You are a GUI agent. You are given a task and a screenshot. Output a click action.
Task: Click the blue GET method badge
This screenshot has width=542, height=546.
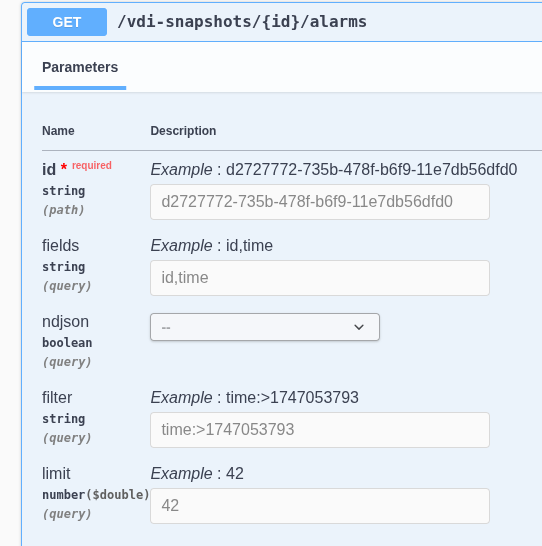click(x=67, y=22)
